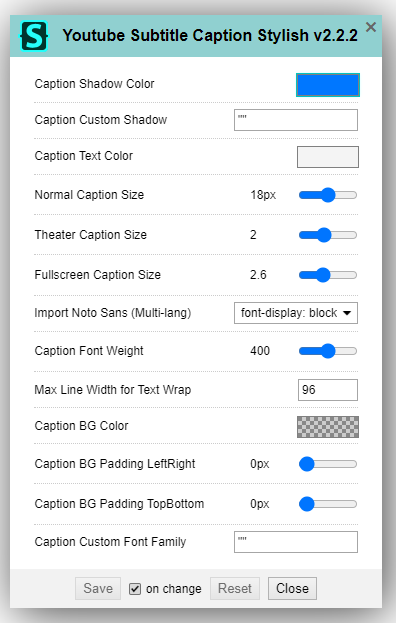
Task: Click the Max Line Width input showing 96
Action: click(x=328, y=390)
